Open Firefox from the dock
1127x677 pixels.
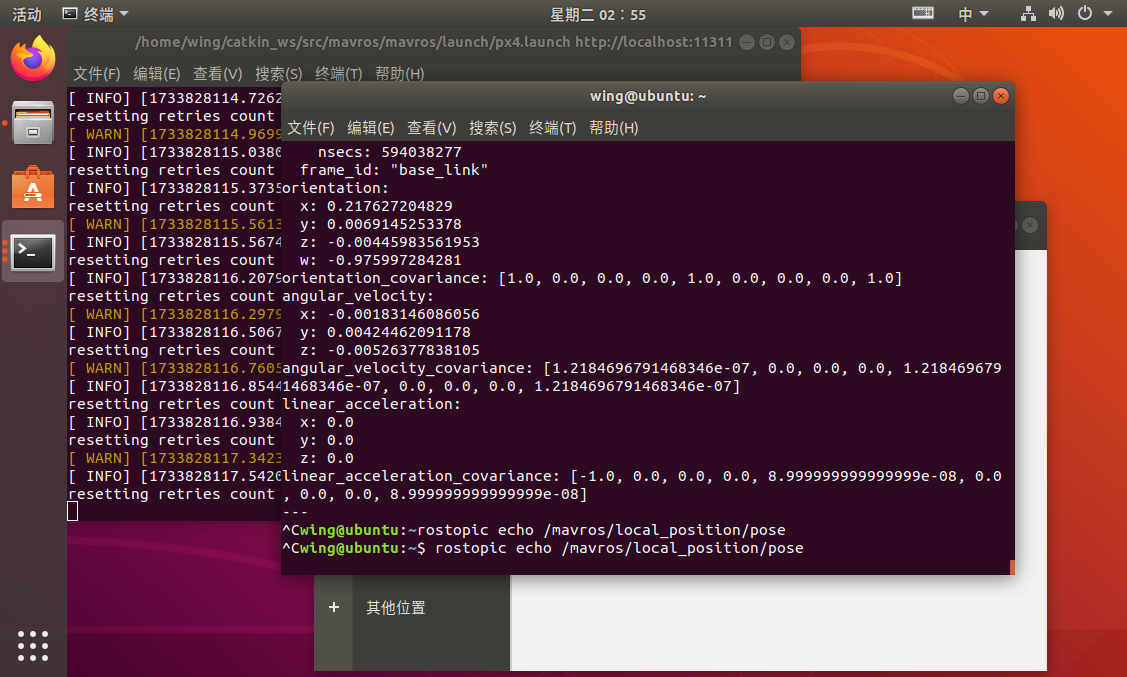(33, 59)
